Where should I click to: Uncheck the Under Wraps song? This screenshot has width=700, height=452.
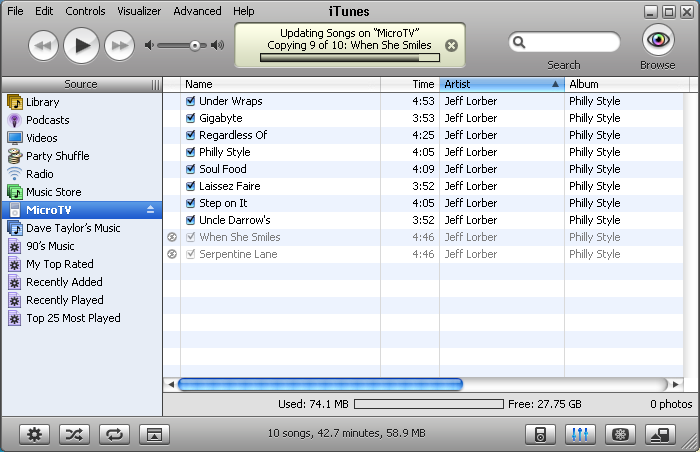191,101
